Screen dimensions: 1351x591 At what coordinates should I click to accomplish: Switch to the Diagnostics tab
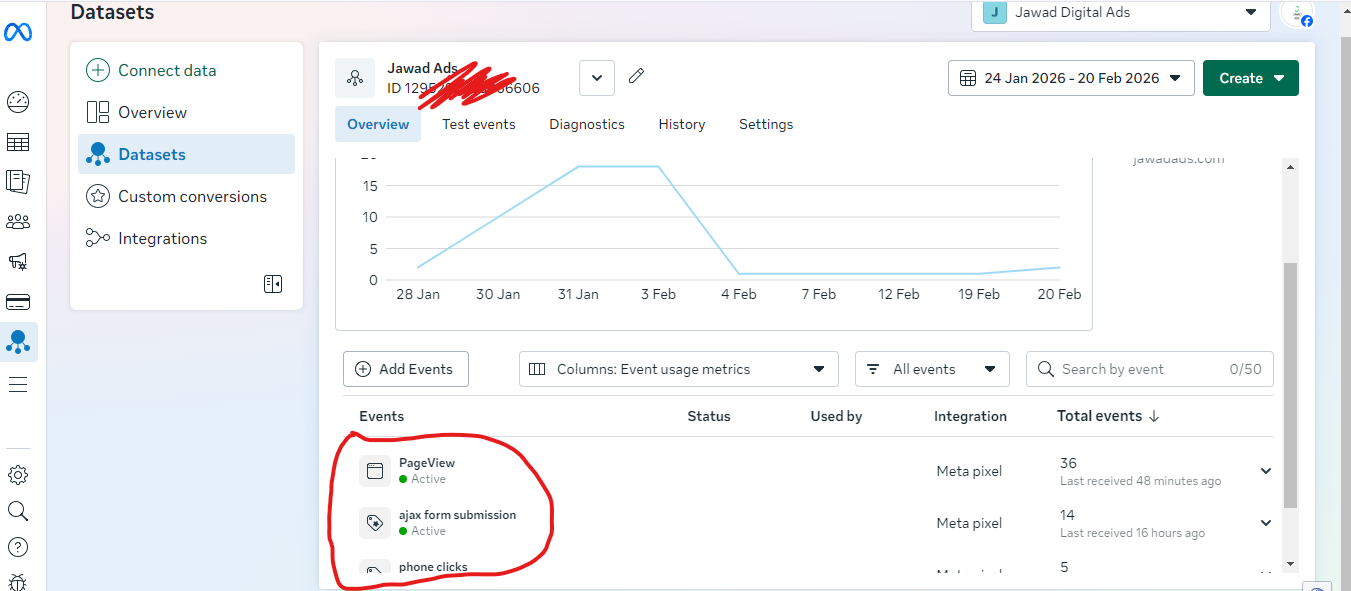pos(587,124)
